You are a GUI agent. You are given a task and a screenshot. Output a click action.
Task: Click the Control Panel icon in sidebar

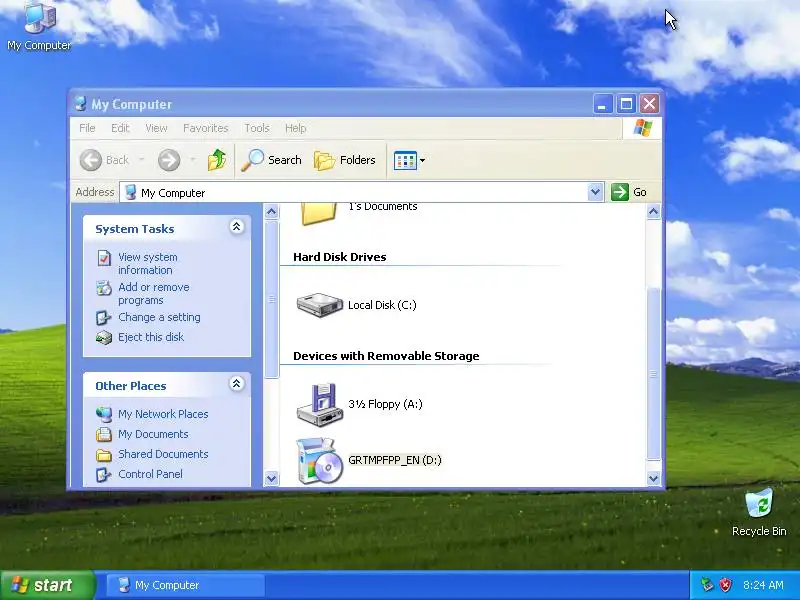tap(104, 474)
